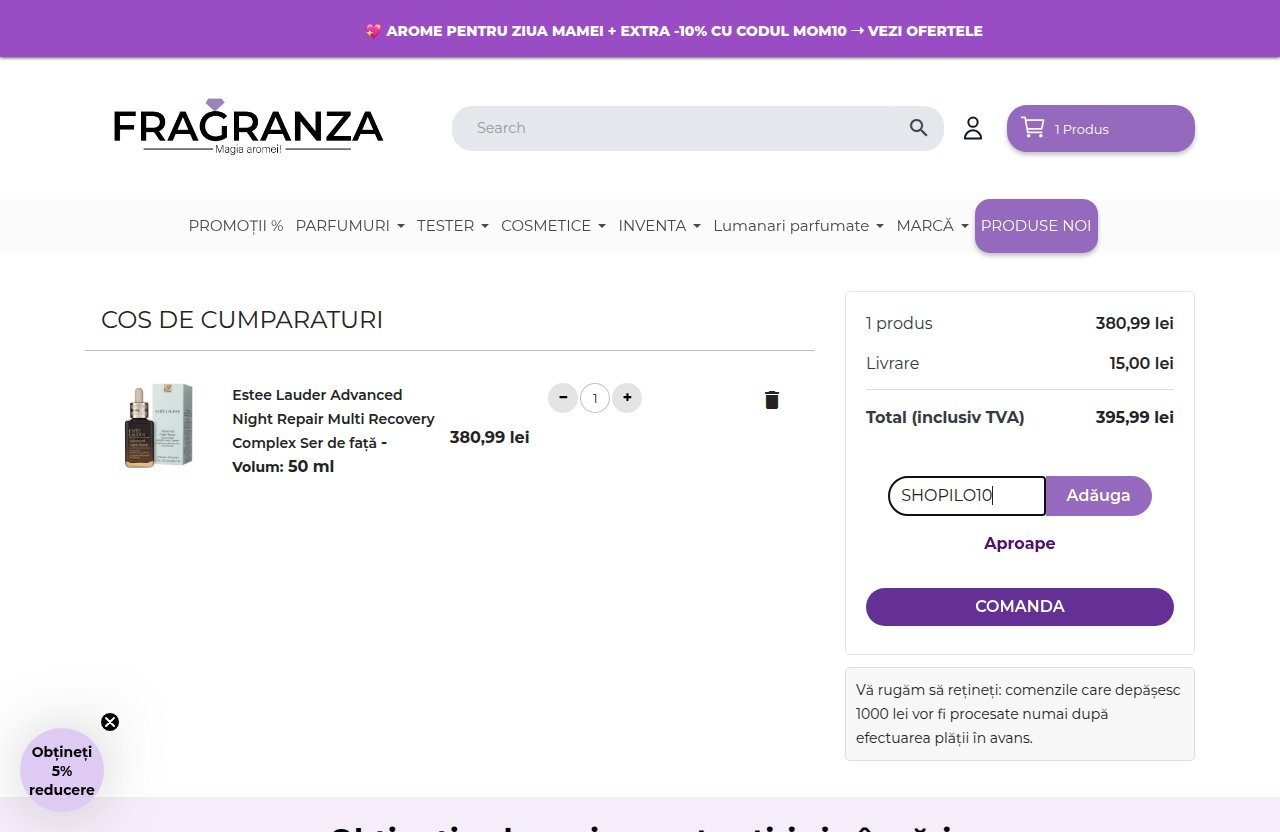Viewport: 1280px width, 832px height.
Task: Click the total amount 395,99 lei
Action: tap(1135, 417)
